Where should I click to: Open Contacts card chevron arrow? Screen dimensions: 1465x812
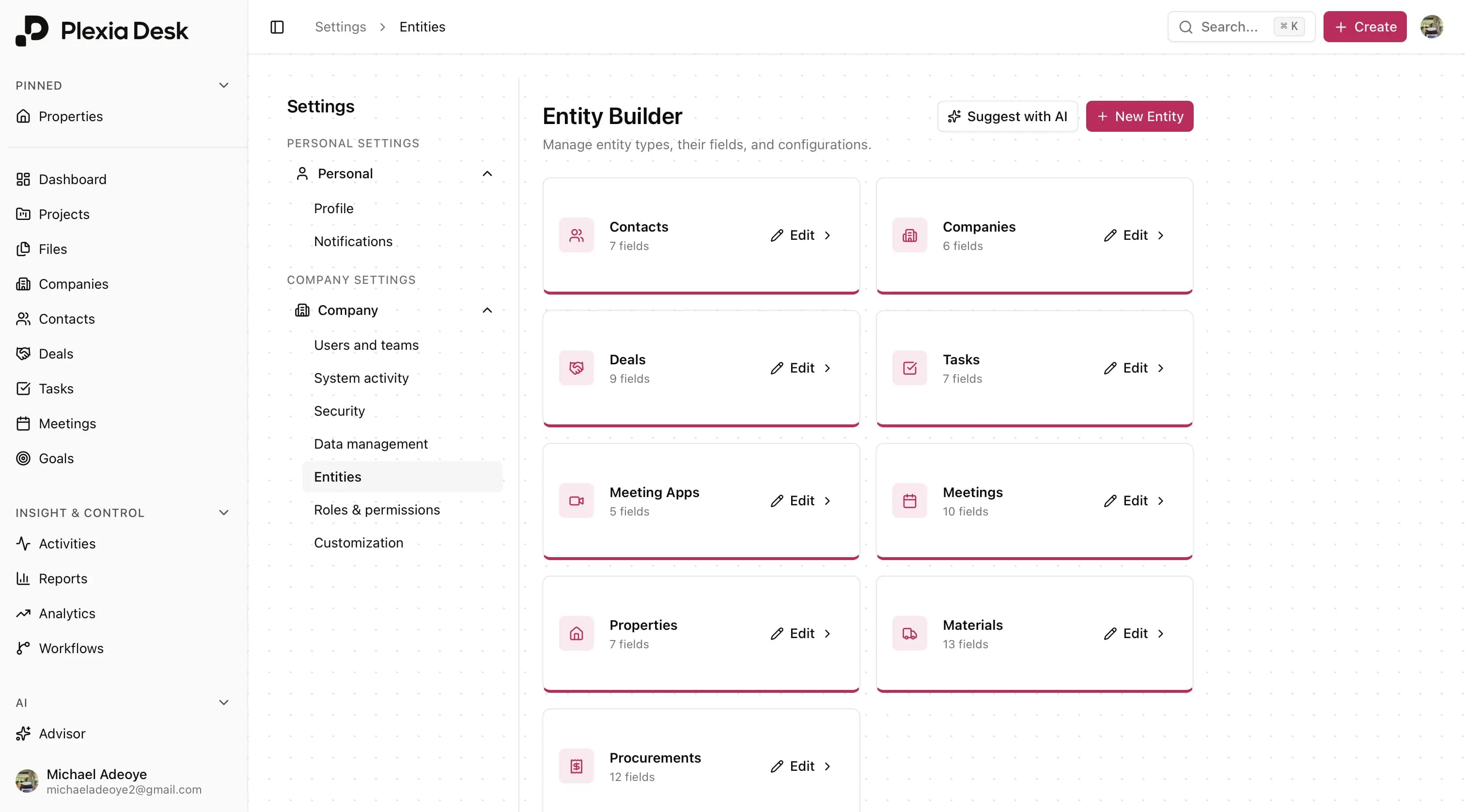[x=827, y=235]
